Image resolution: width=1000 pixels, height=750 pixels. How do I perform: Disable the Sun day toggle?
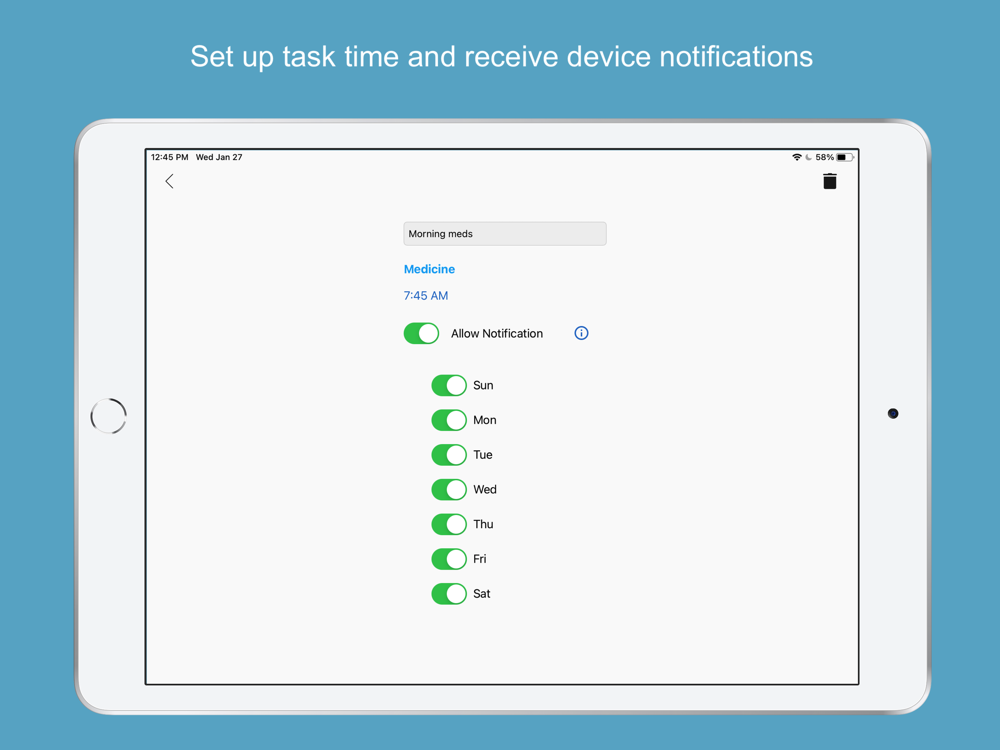tap(449, 385)
